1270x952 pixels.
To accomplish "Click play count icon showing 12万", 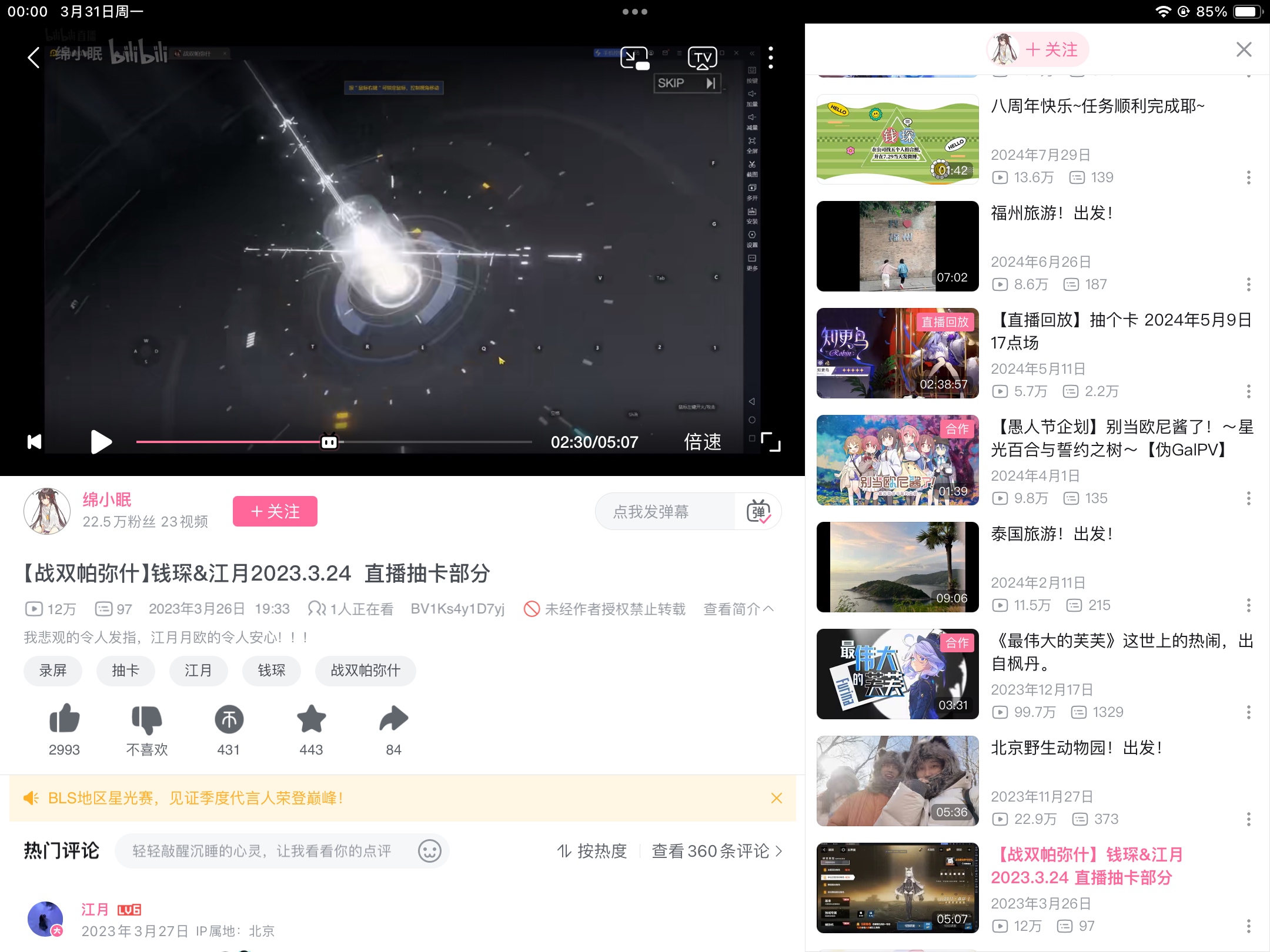I will click(34, 609).
